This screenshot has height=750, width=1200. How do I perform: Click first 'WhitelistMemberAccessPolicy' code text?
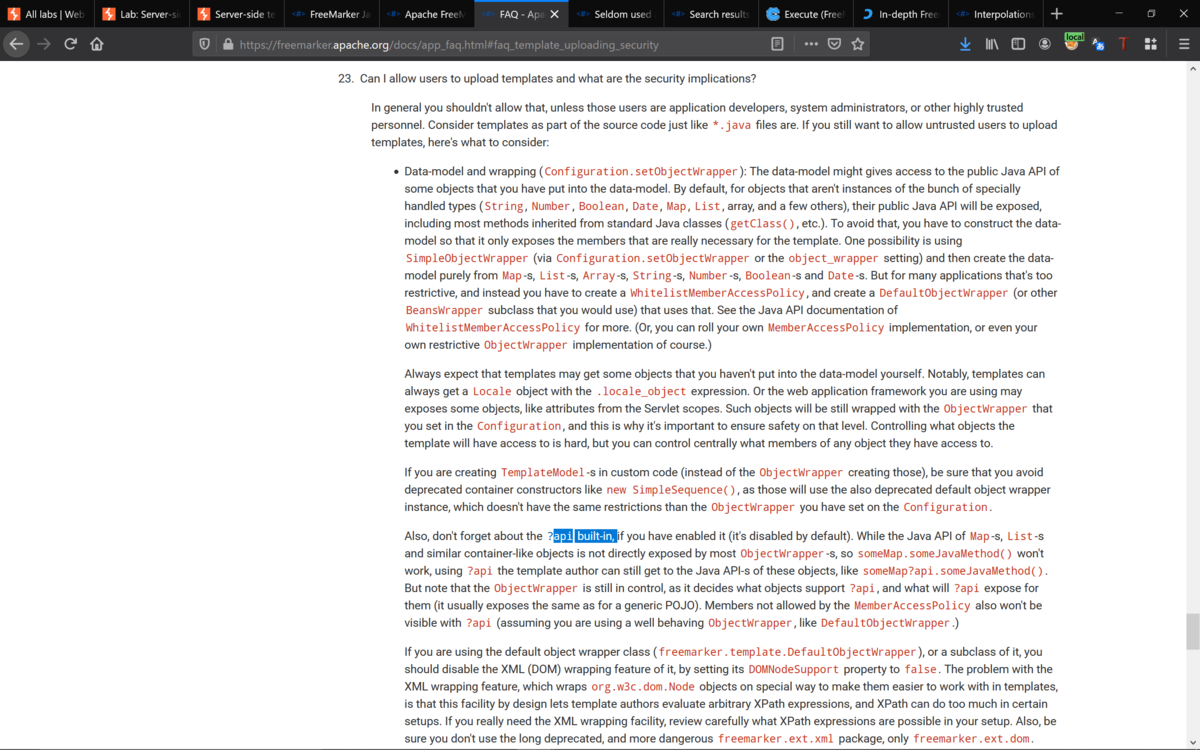coord(717,293)
